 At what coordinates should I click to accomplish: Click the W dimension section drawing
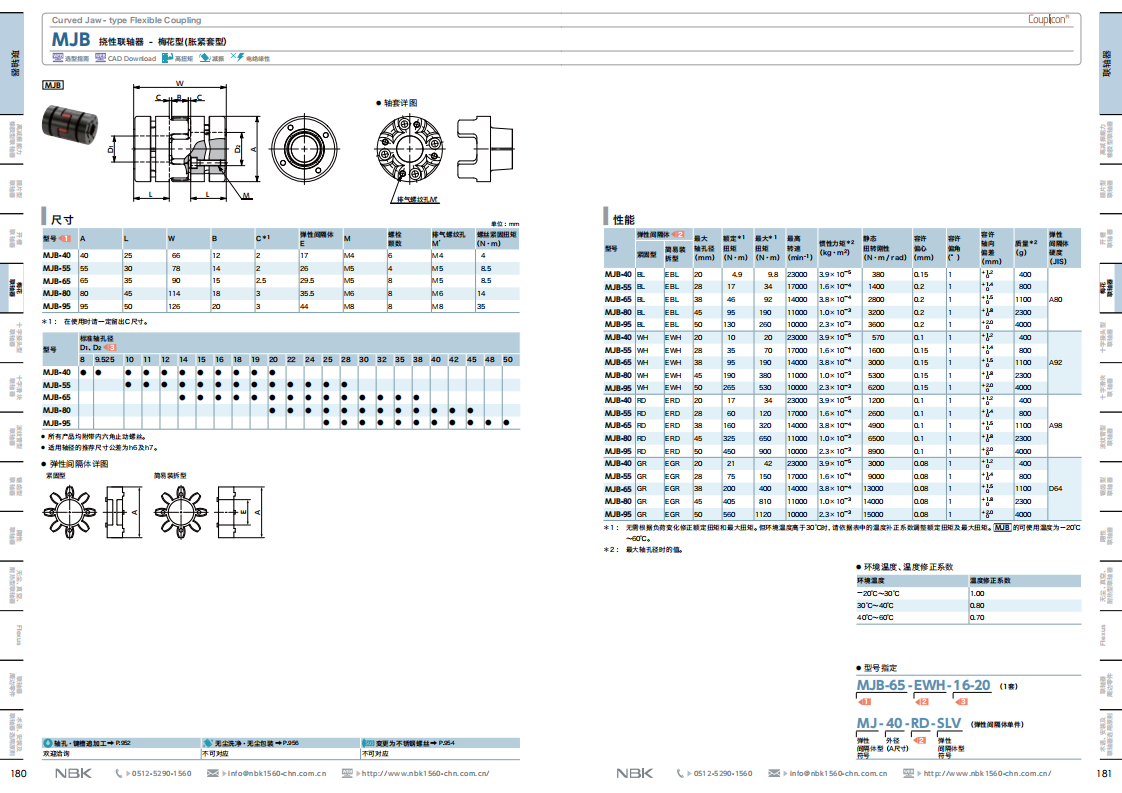(185, 142)
